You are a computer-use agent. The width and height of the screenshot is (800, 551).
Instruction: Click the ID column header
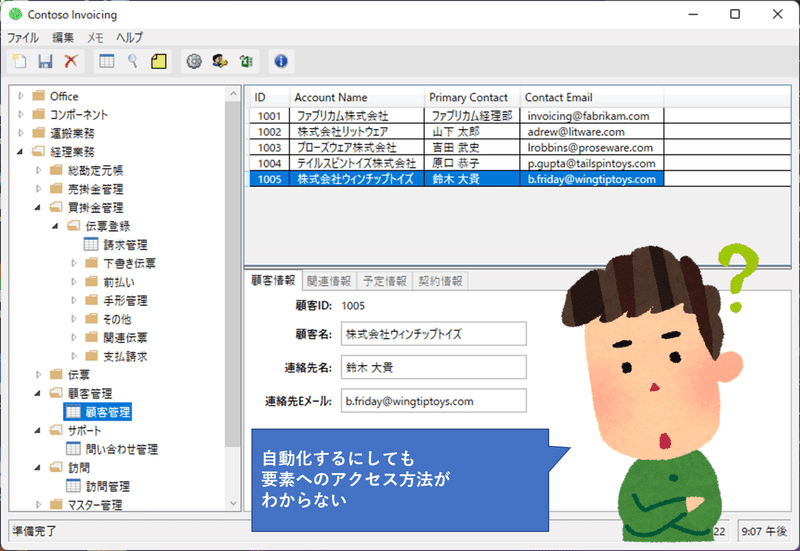pos(269,97)
